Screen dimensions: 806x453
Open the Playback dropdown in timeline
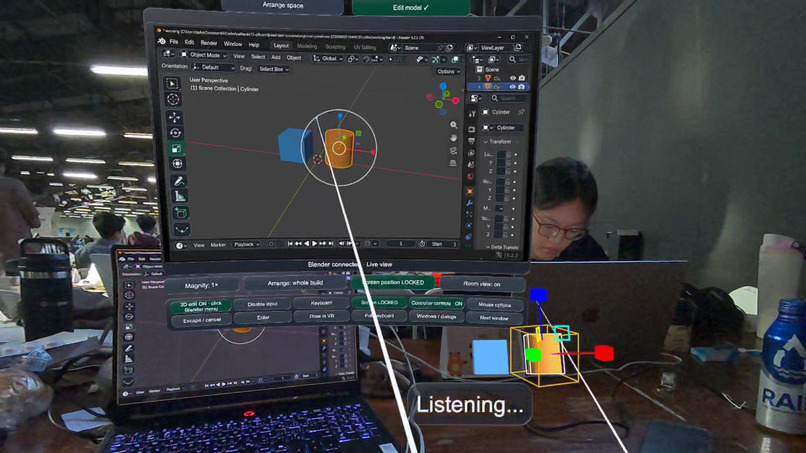[246, 245]
